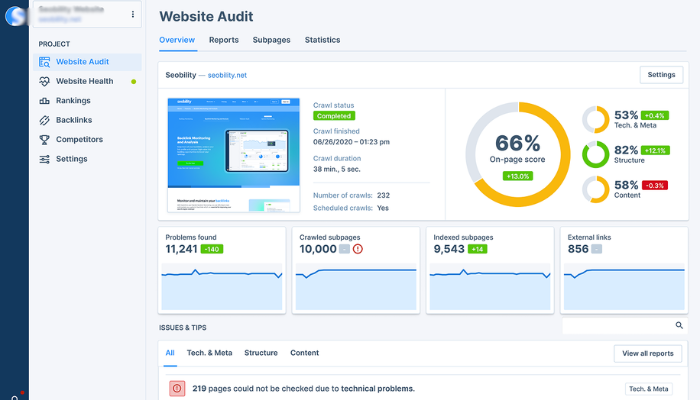Click the View all reports button
The width and height of the screenshot is (700, 400).
pyautogui.click(x=648, y=354)
